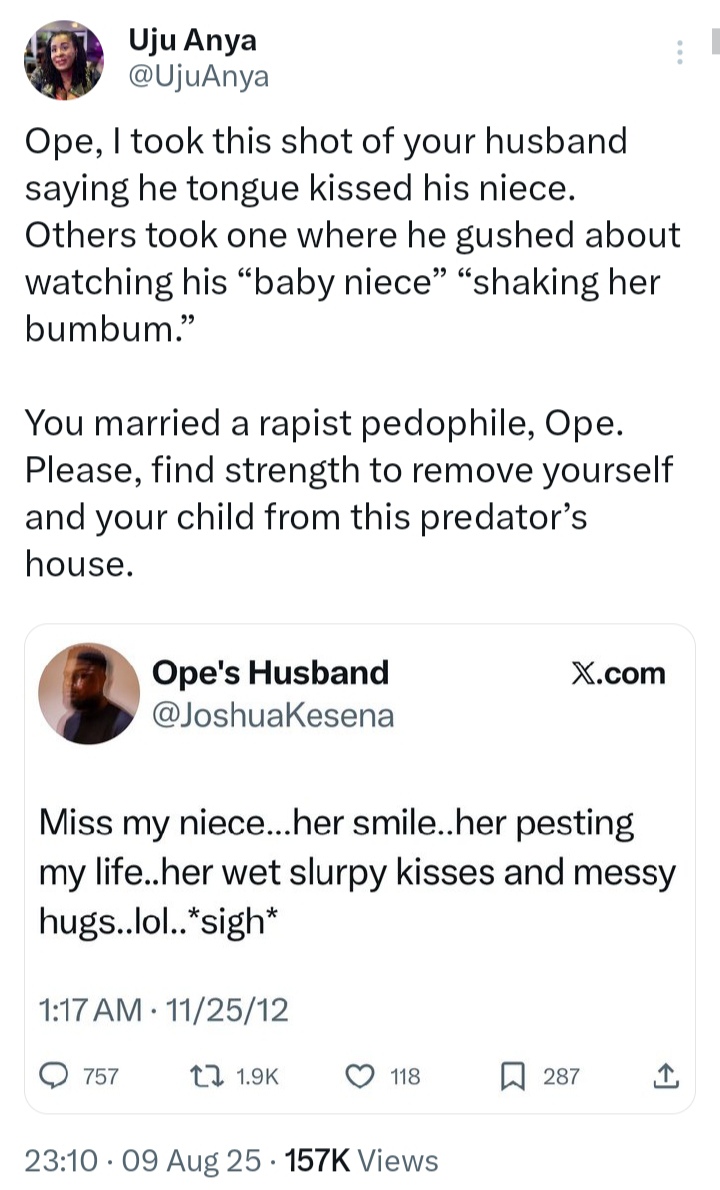Tap the 757 replies count

coord(100,1076)
